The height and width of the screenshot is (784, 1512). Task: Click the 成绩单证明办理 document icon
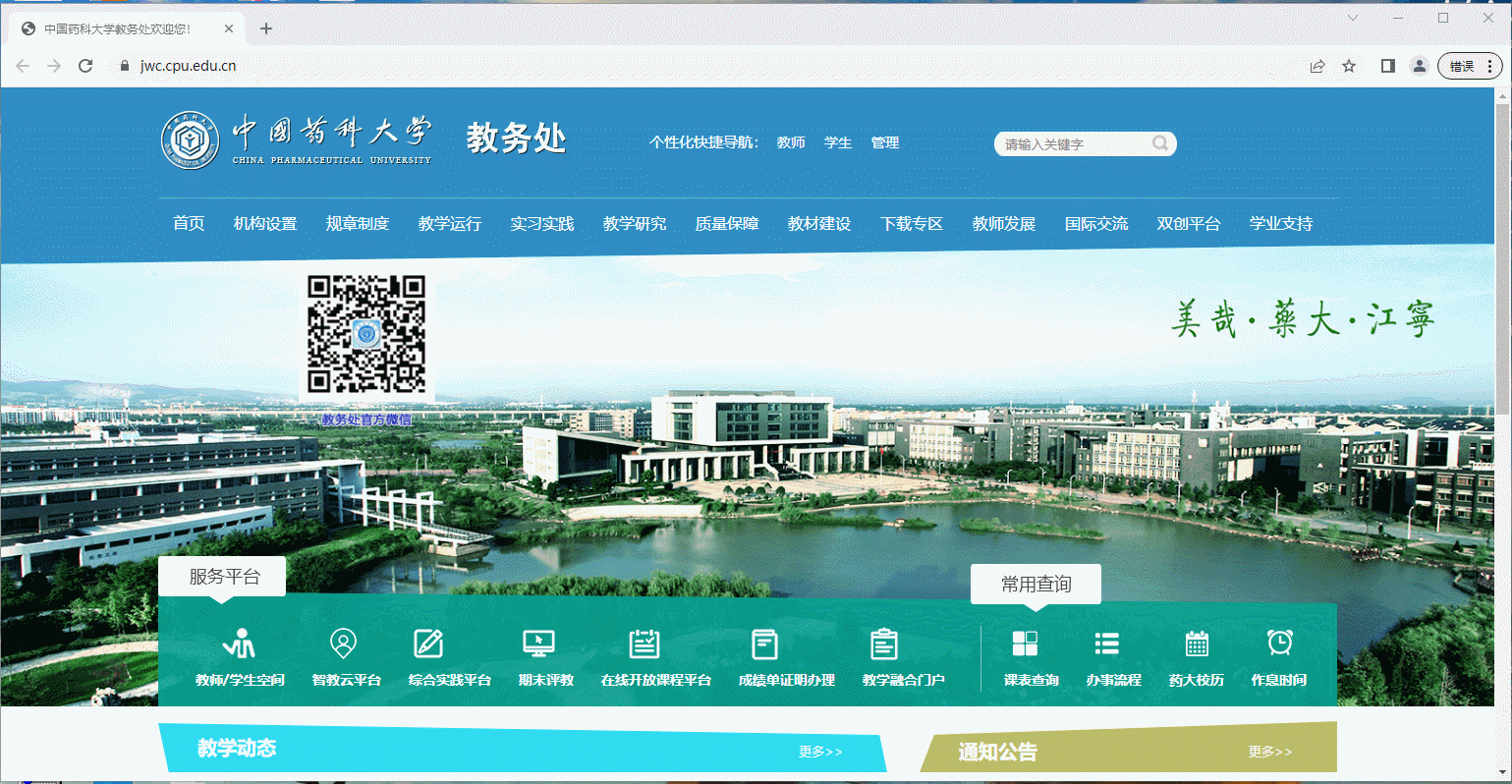(x=764, y=644)
